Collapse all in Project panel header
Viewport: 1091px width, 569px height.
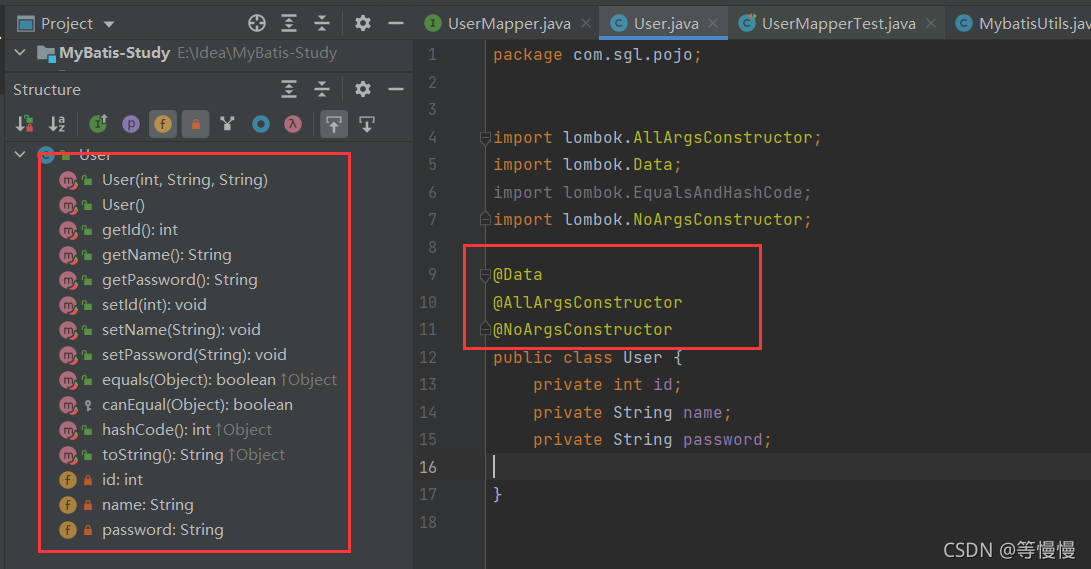click(321, 23)
